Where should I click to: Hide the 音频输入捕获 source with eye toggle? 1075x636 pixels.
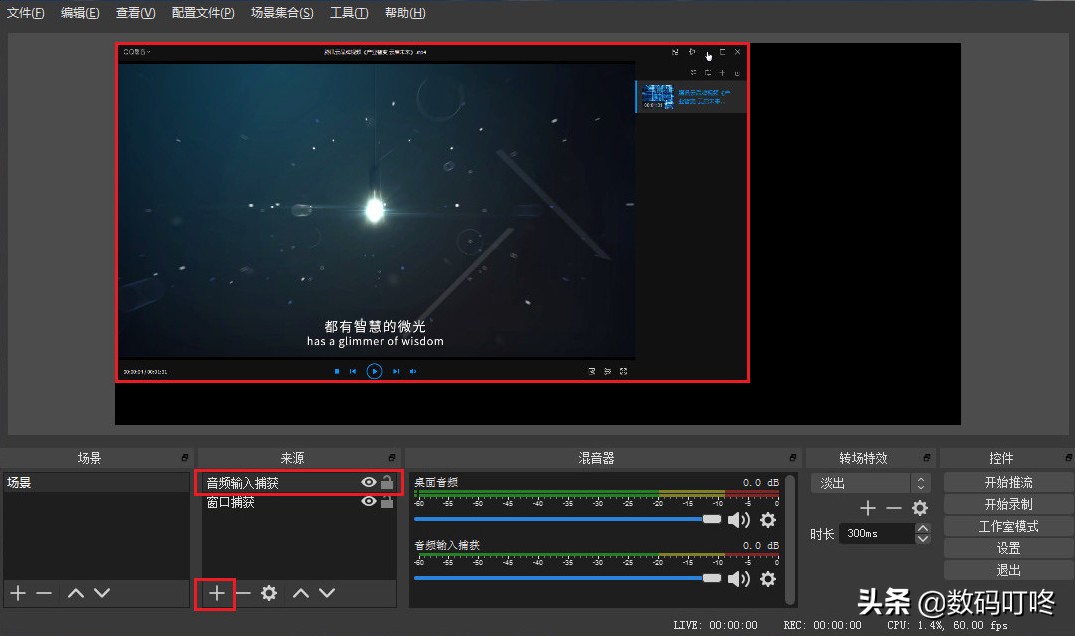pyautogui.click(x=367, y=482)
